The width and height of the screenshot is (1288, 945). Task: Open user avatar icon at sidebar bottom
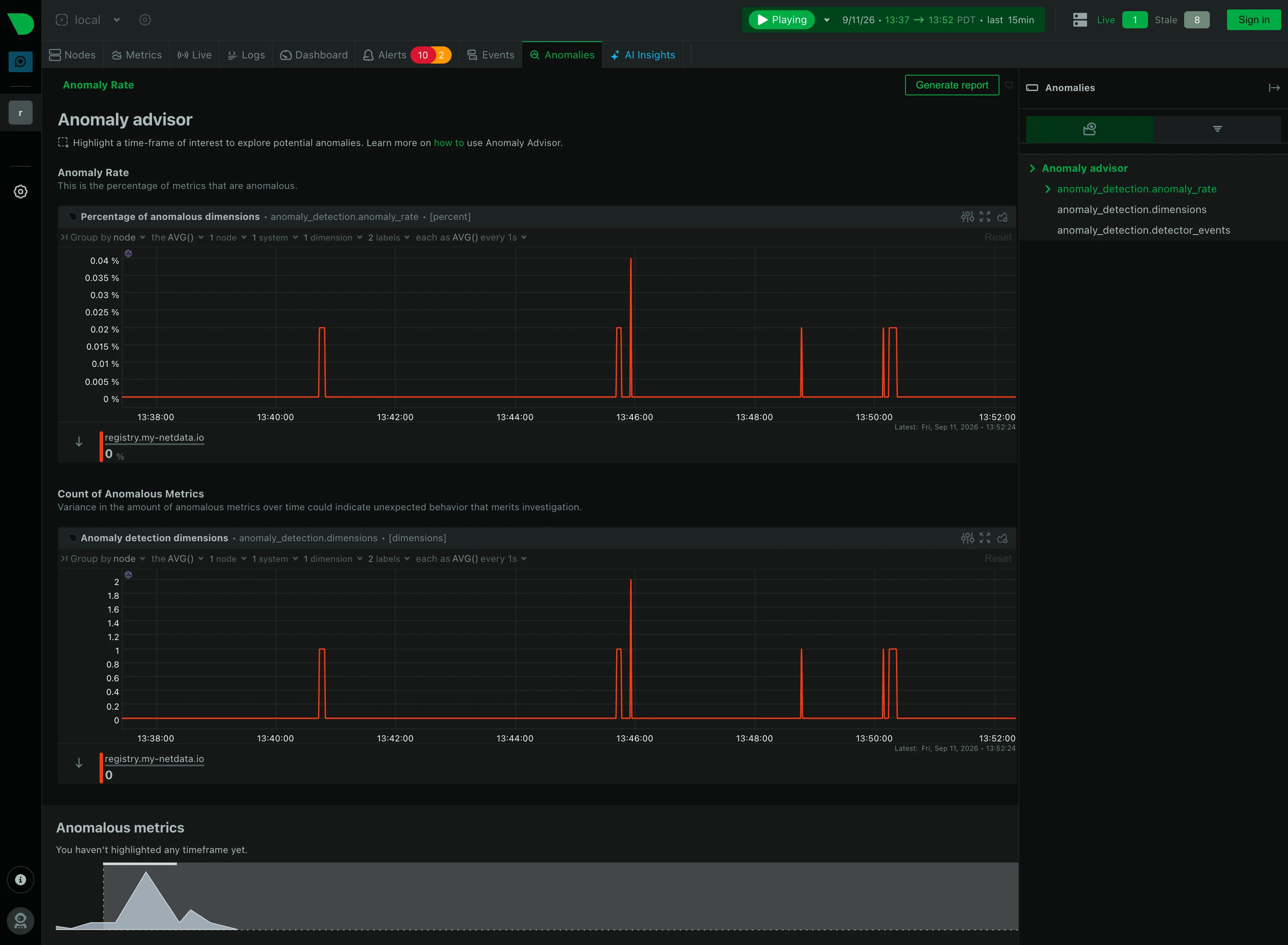pyautogui.click(x=21, y=921)
